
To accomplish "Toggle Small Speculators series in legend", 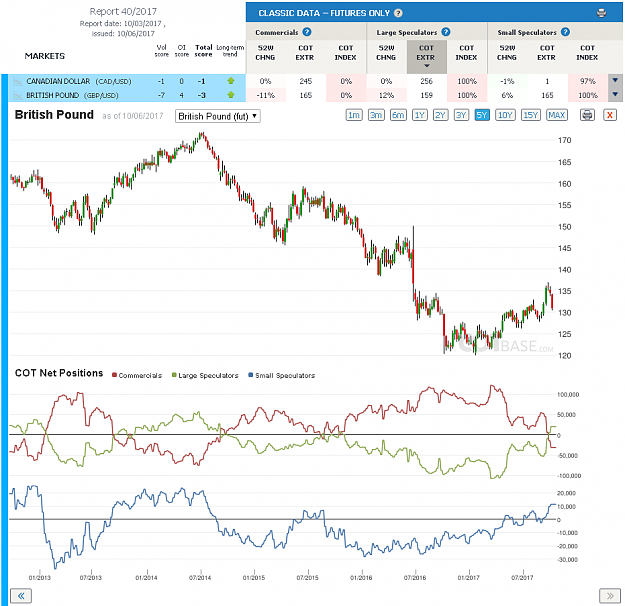I will coord(281,375).
